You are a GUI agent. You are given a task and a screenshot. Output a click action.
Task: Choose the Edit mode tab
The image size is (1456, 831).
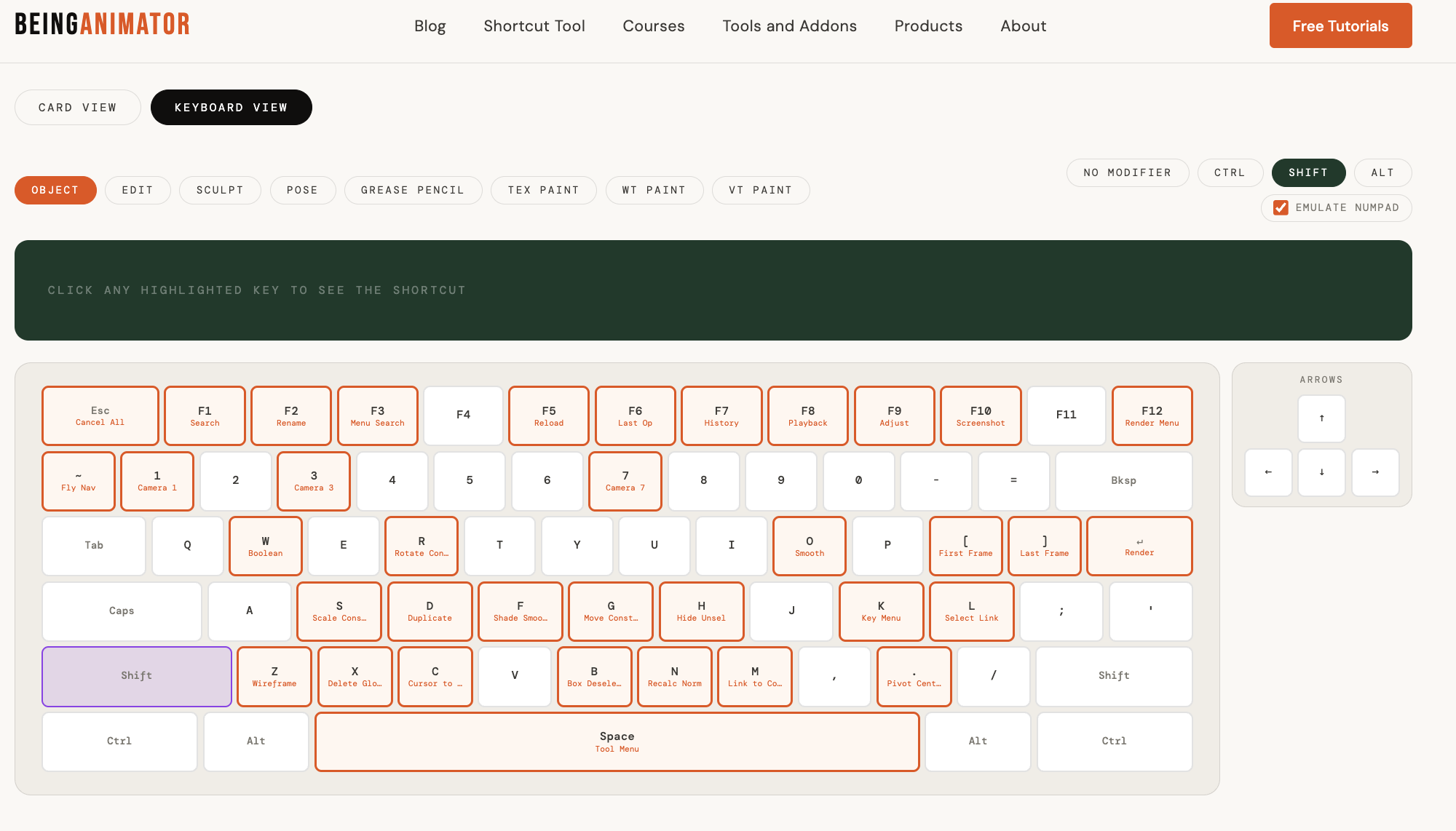138,190
